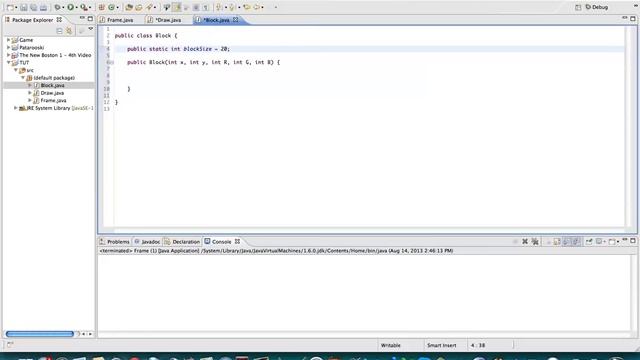The width and height of the screenshot is (640, 360).
Task: Expand The New Boston project node
Action: coord(9,55)
